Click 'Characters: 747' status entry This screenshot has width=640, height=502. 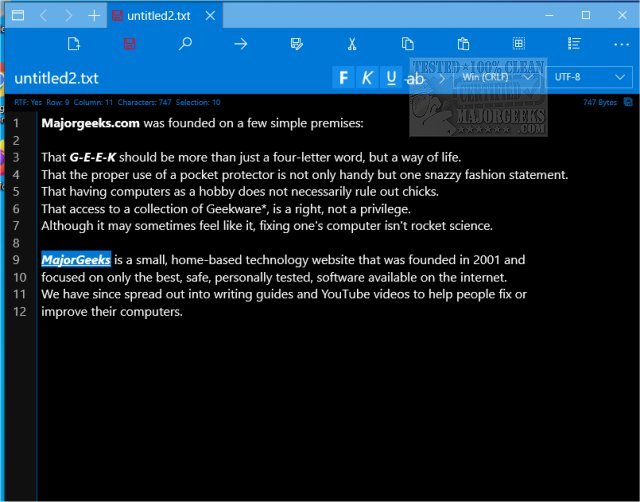coord(144,102)
